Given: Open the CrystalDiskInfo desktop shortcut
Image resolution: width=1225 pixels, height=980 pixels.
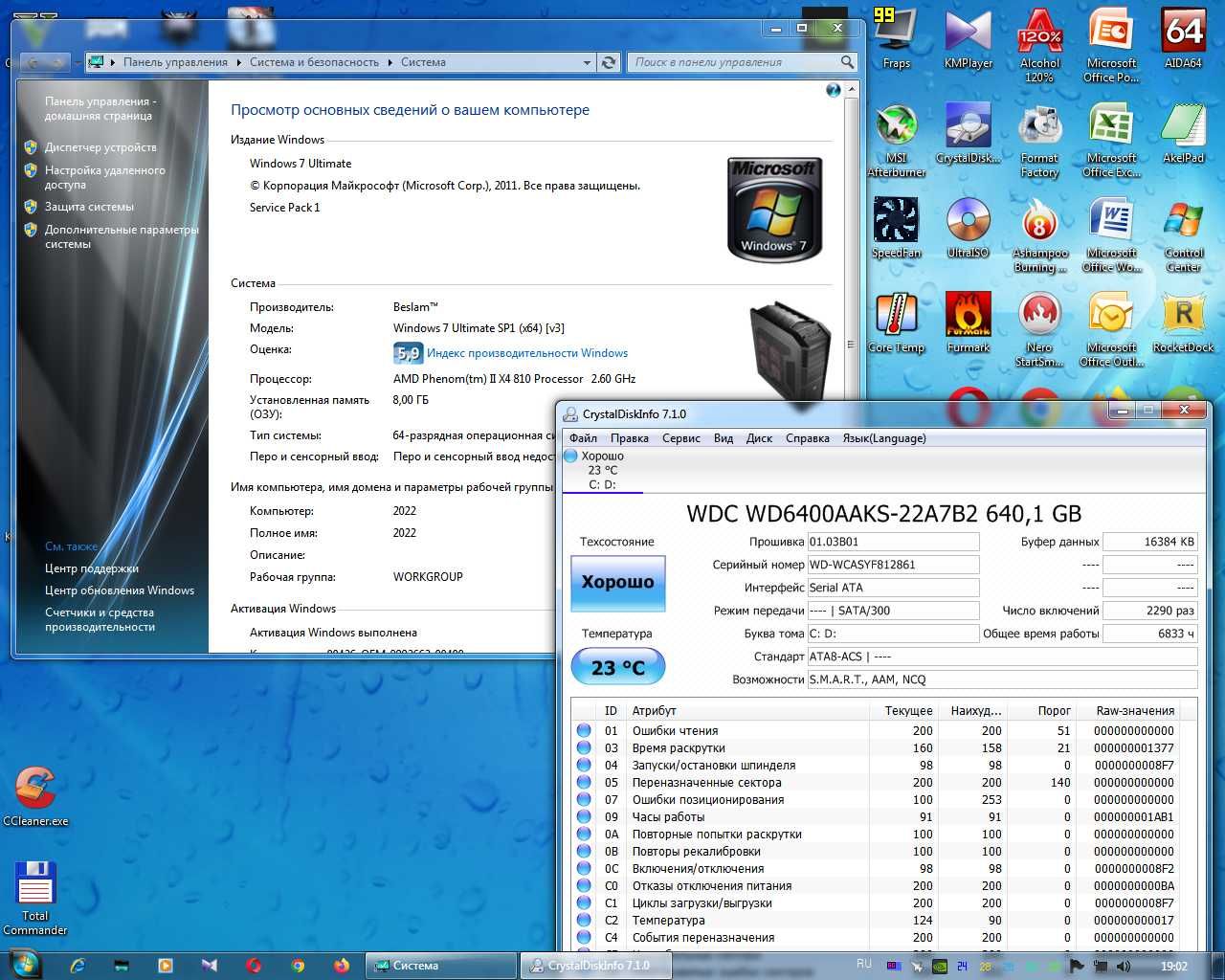Looking at the screenshot, I should (x=968, y=133).
